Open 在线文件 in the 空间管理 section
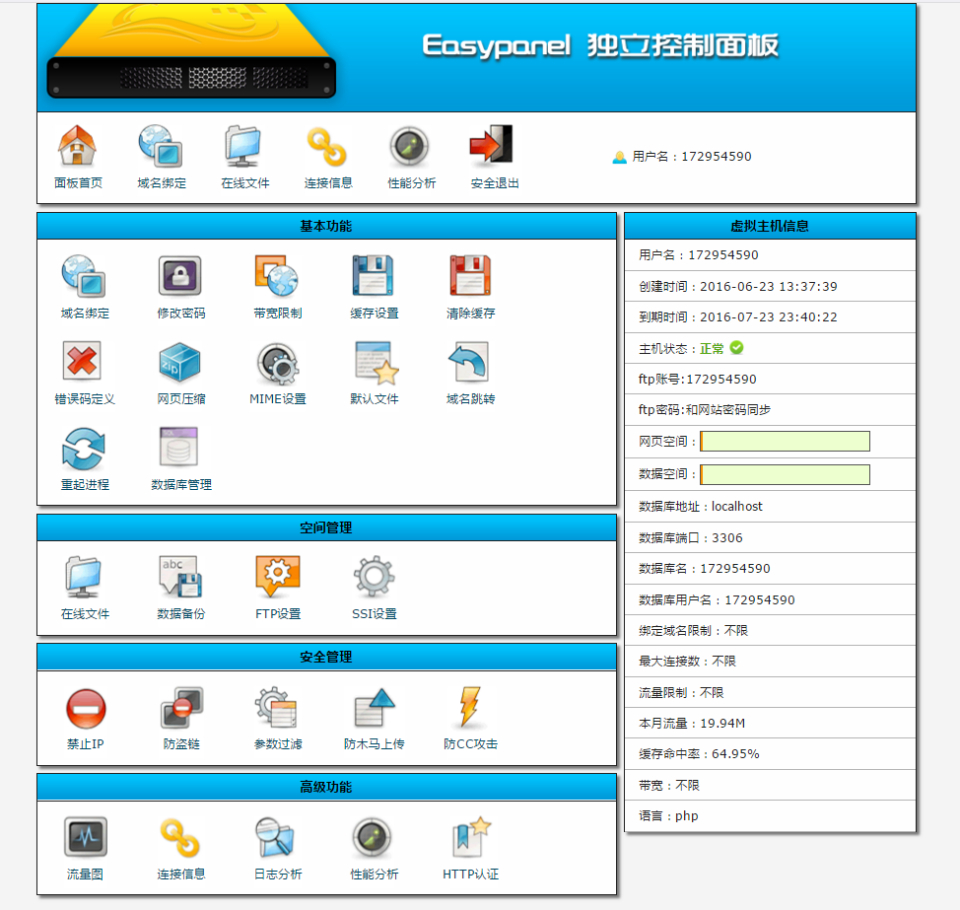This screenshot has width=960, height=910. pyautogui.click(x=83, y=577)
